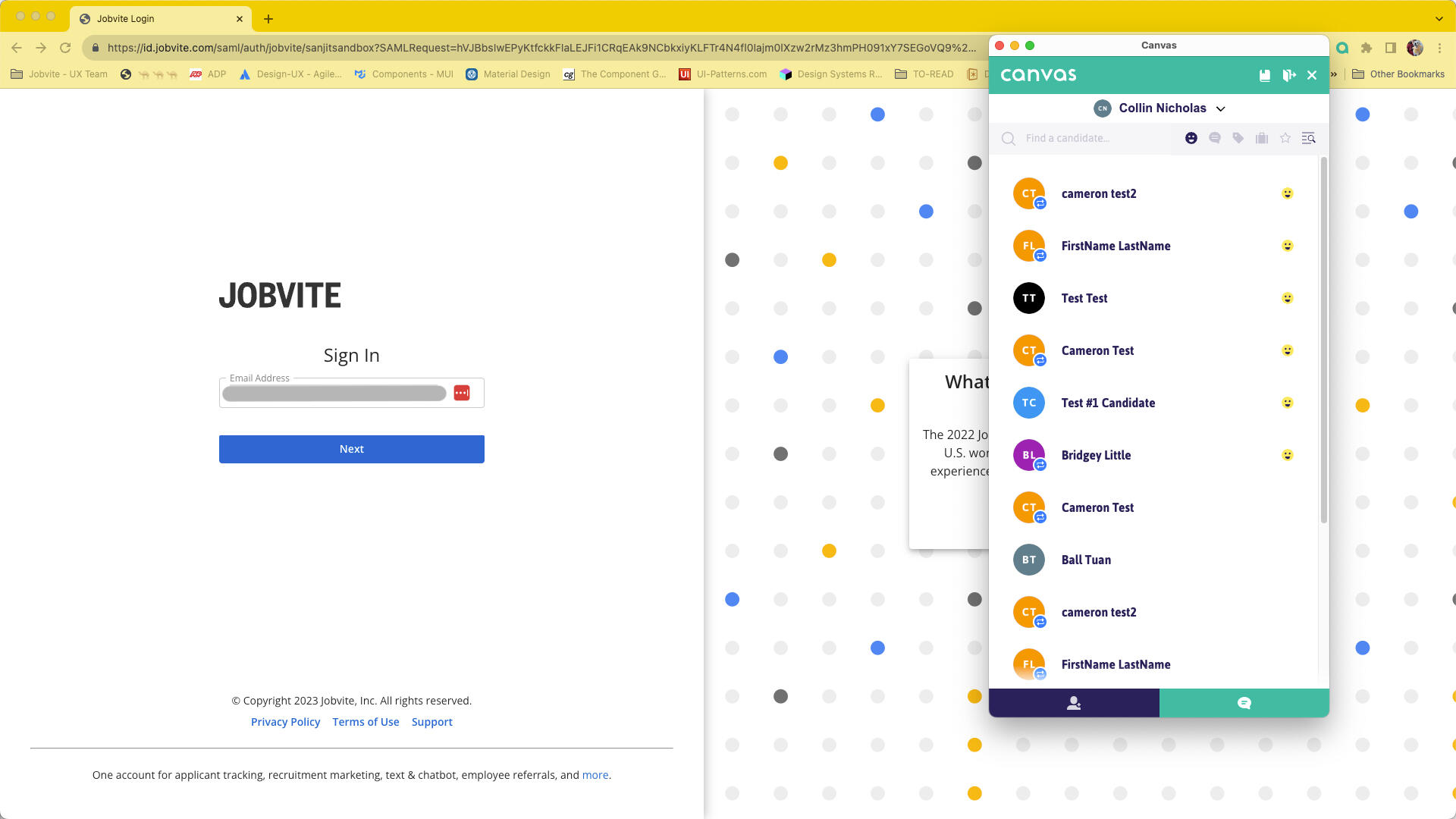Click the star favorites filter icon
This screenshot has width=1456, height=819.
pos(1285,138)
